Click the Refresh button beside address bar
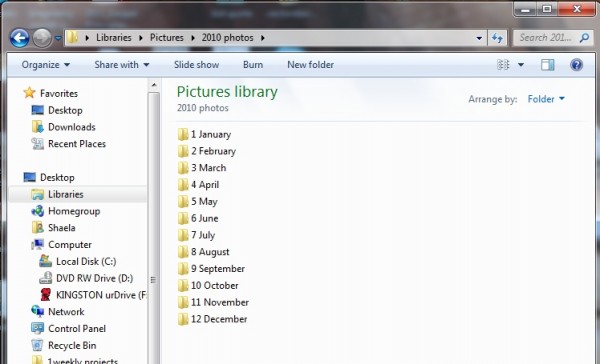 (x=497, y=38)
